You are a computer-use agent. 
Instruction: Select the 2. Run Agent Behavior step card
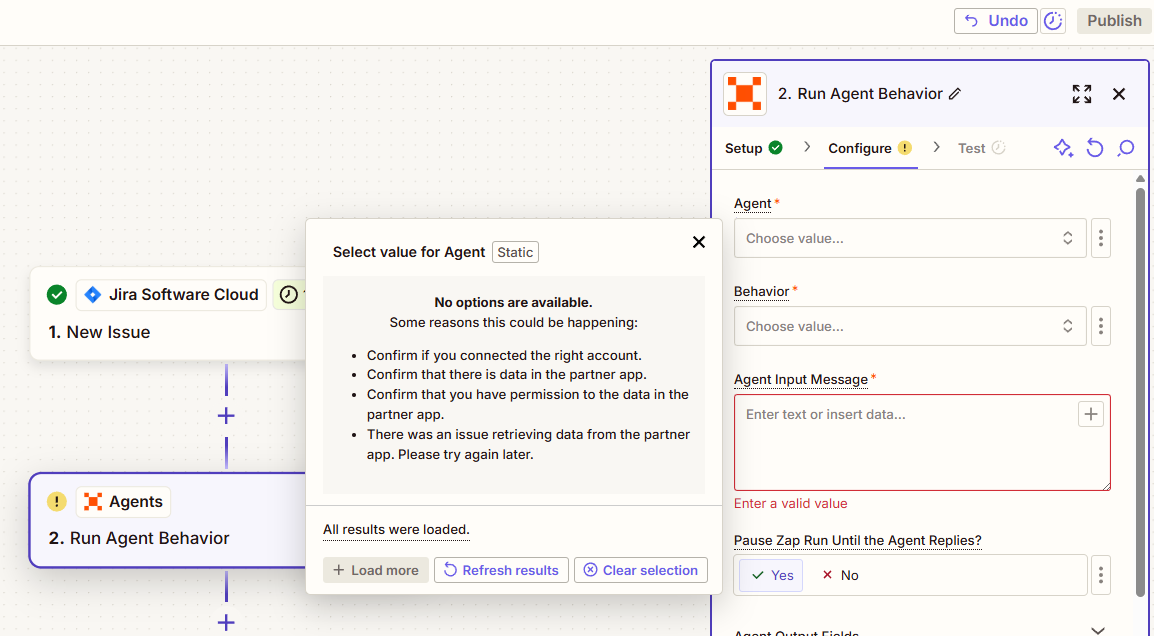click(168, 520)
